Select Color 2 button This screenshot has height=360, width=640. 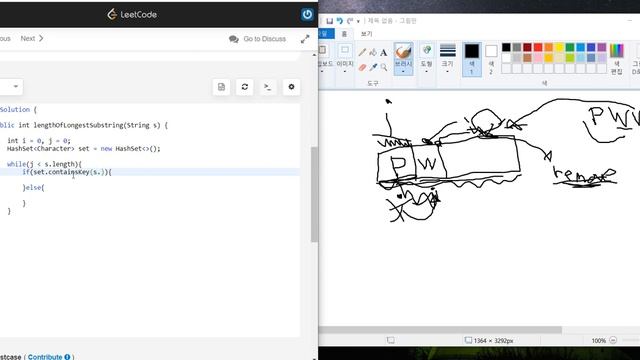point(491,60)
